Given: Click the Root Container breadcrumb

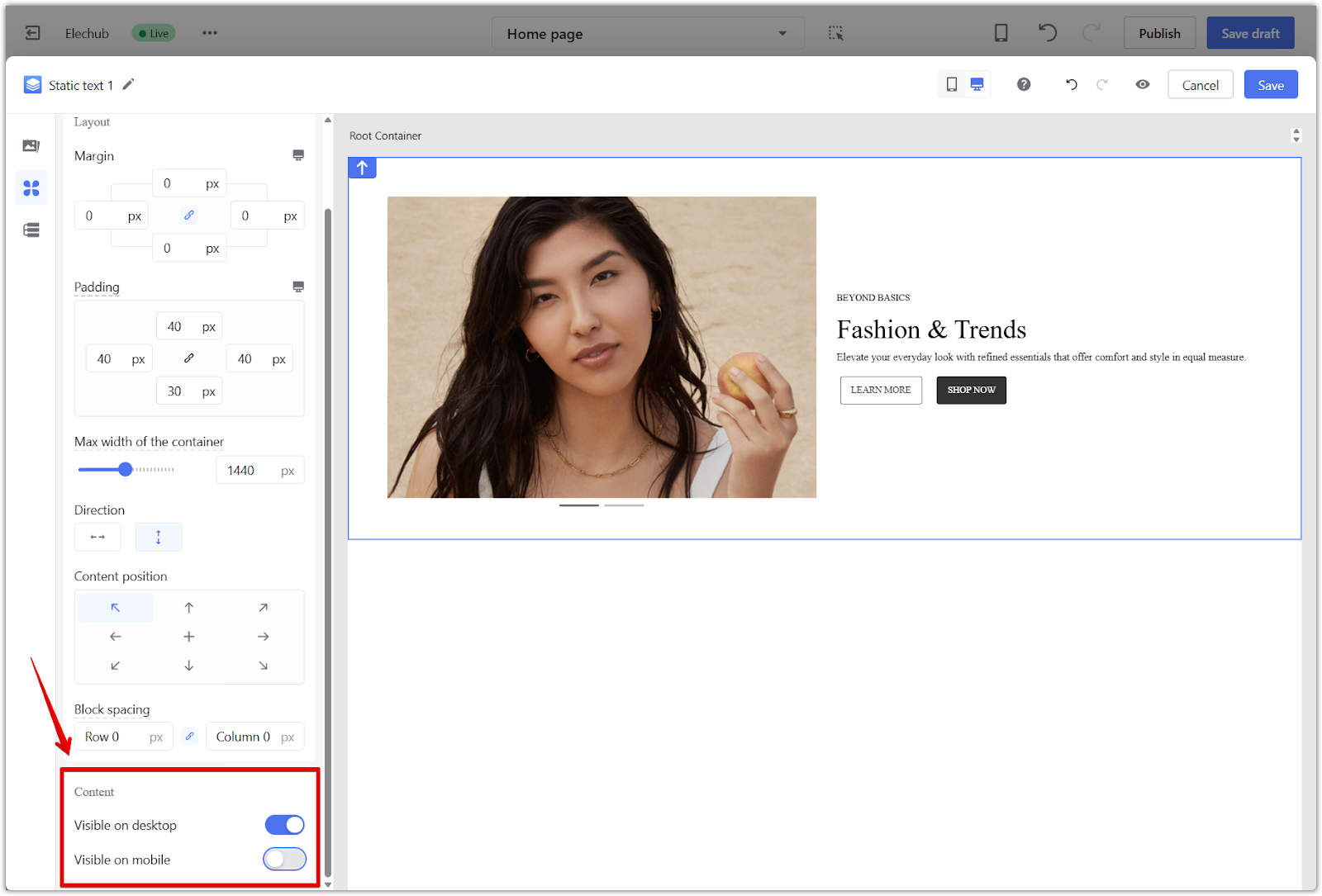Looking at the screenshot, I should coord(385,135).
